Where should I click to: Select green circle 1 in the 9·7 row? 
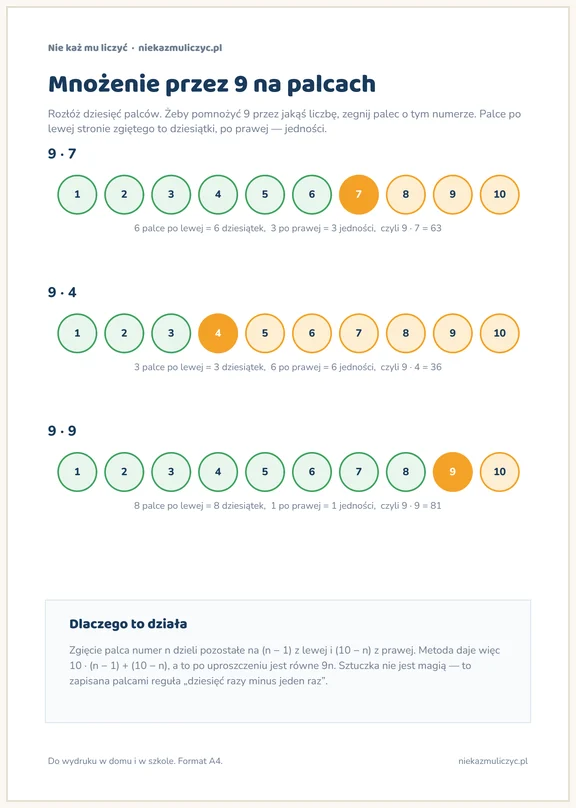(x=77, y=194)
